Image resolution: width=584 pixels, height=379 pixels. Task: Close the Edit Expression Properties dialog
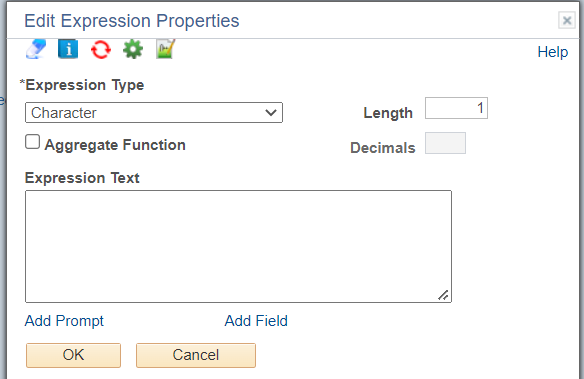(x=567, y=20)
